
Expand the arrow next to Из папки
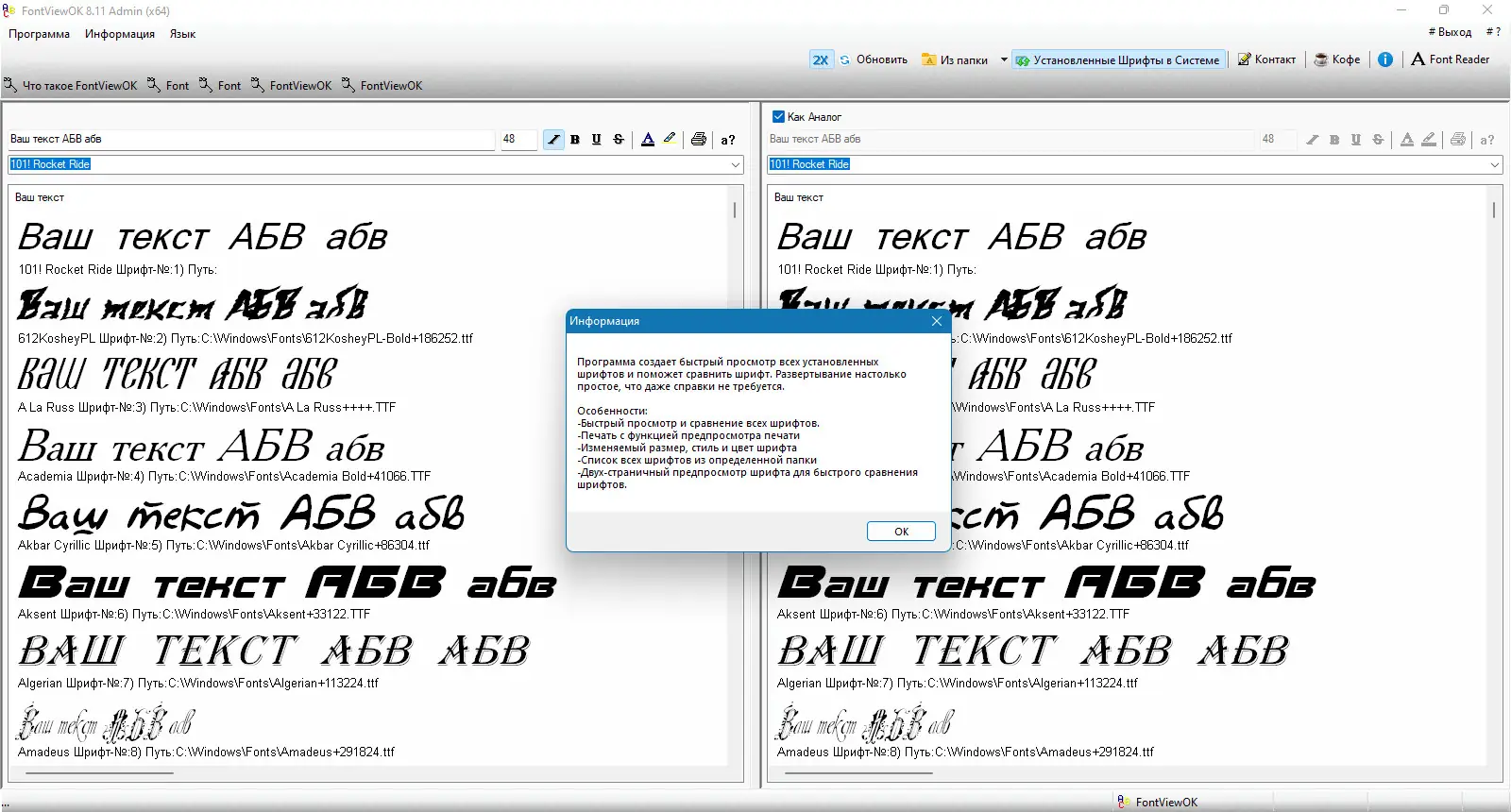pyautogui.click(x=1004, y=59)
